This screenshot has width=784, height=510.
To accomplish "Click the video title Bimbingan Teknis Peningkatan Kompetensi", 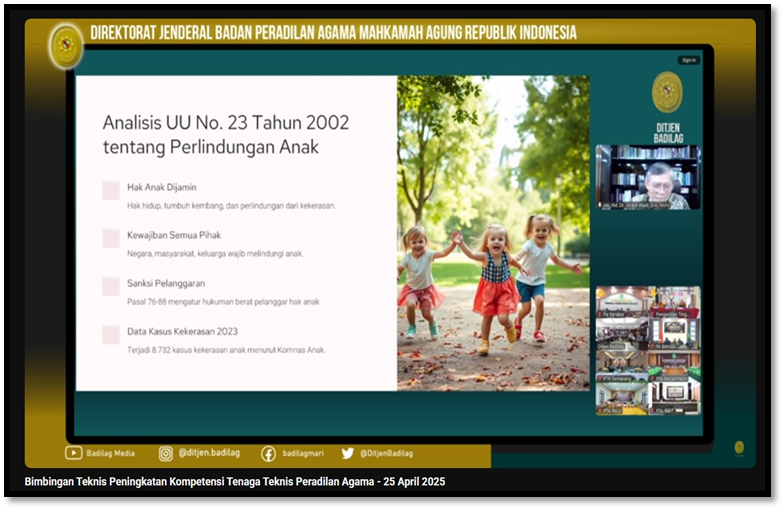I will (x=235, y=482).
